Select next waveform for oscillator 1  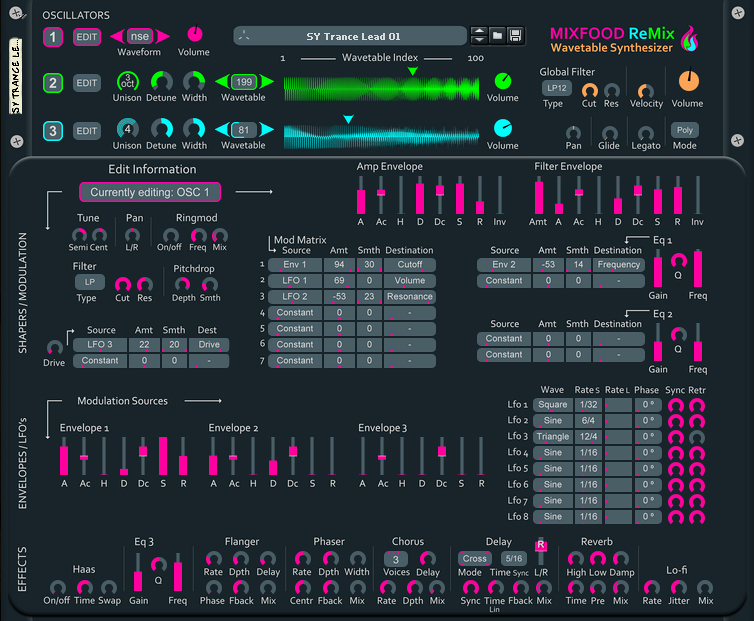[x=163, y=36]
